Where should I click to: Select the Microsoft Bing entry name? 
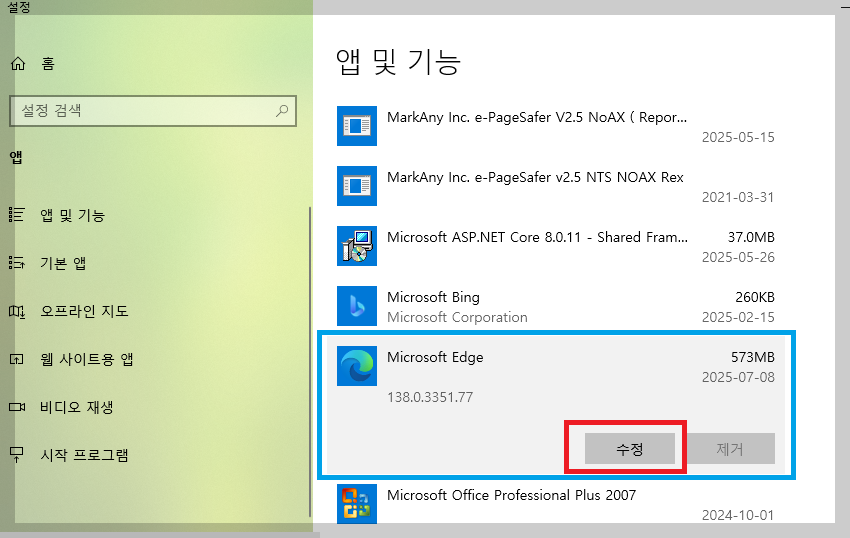click(433, 297)
